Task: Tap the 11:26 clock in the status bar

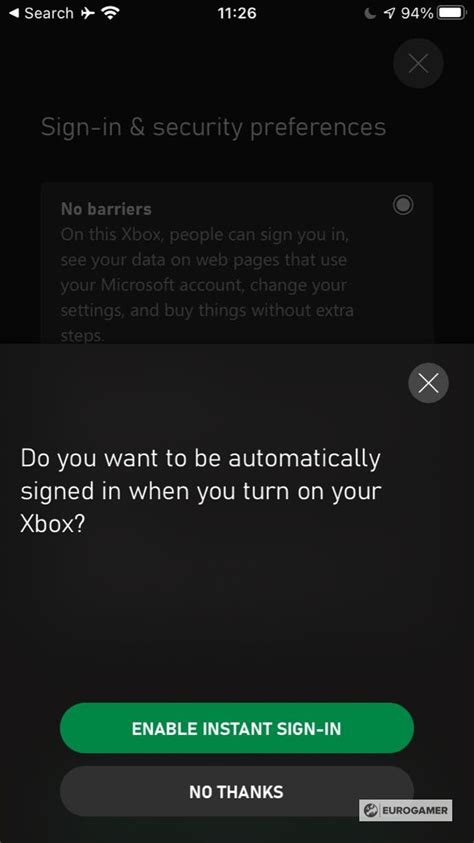Action: pos(237,13)
